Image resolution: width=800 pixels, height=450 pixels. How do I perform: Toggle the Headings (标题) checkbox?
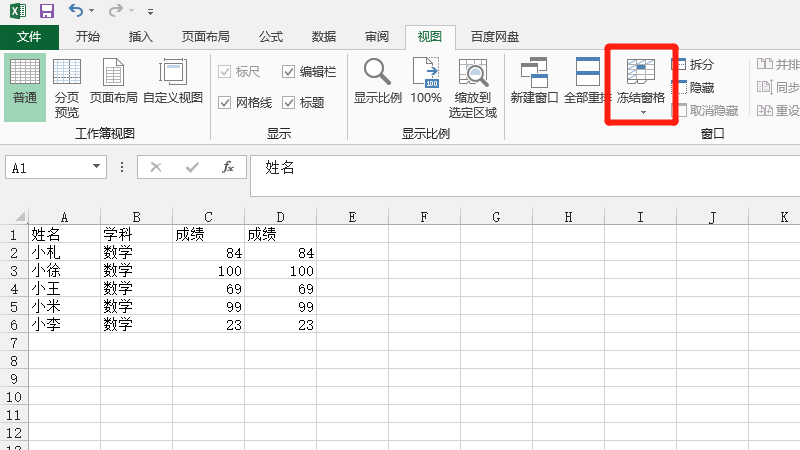click(289, 102)
